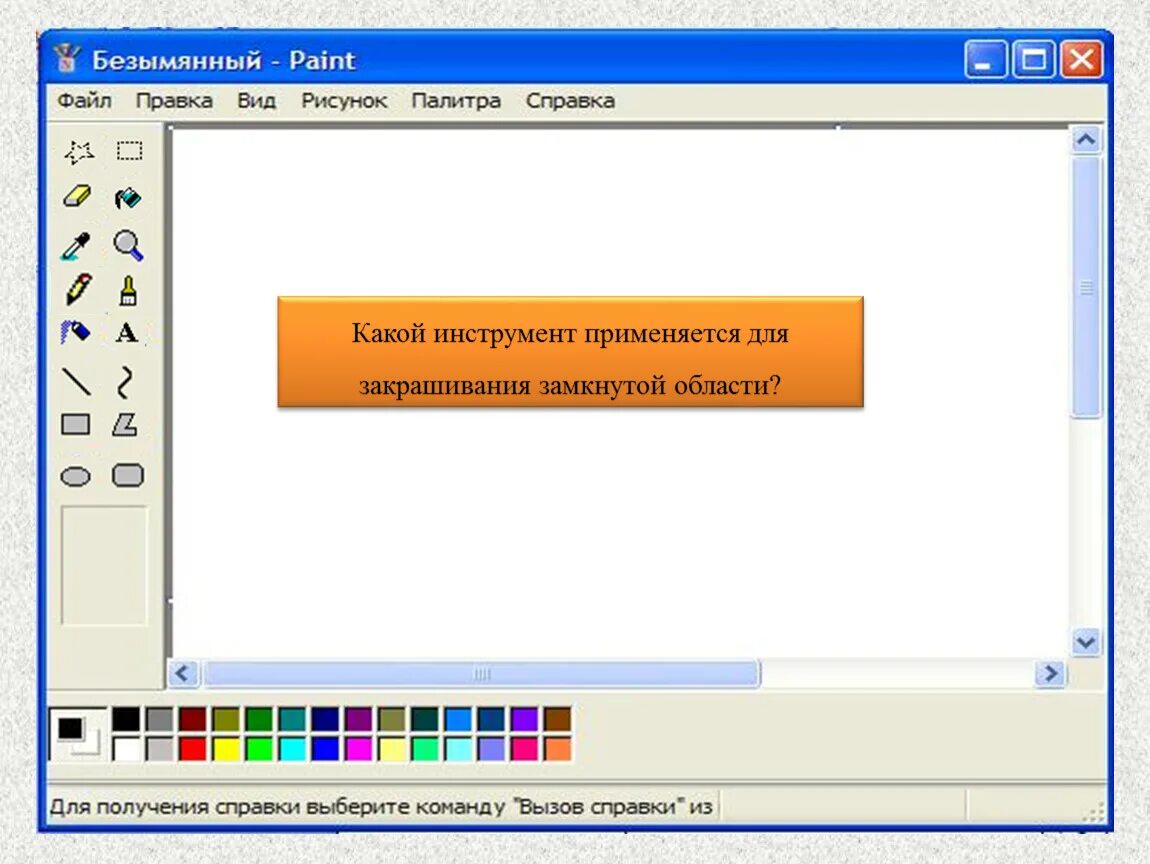This screenshot has width=1150, height=864.
Task: Select the Rectangle shape tool
Action: pos(76,425)
